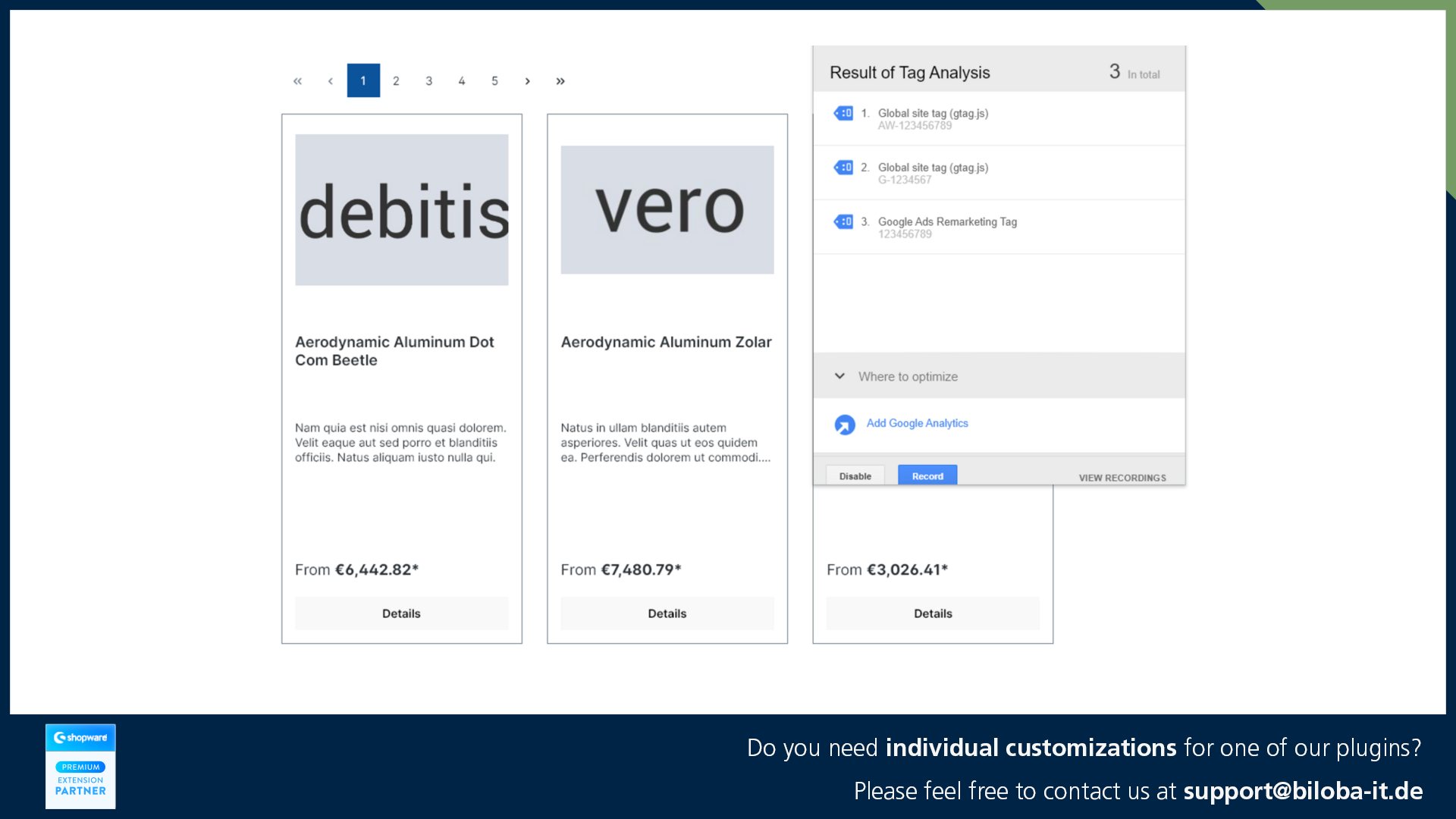Open Details for the €3,026.41 product

coord(933,613)
